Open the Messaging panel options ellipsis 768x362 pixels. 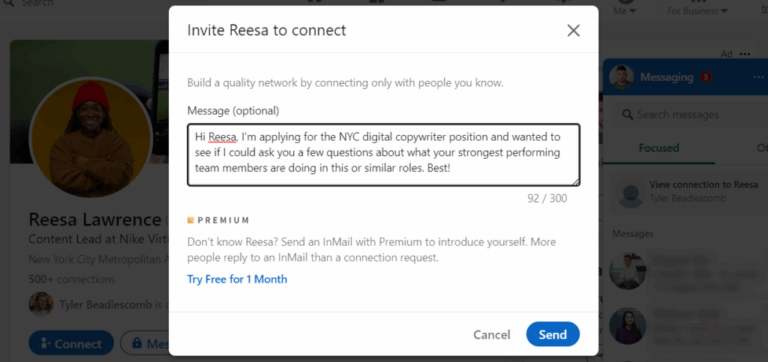pyautogui.click(x=758, y=77)
